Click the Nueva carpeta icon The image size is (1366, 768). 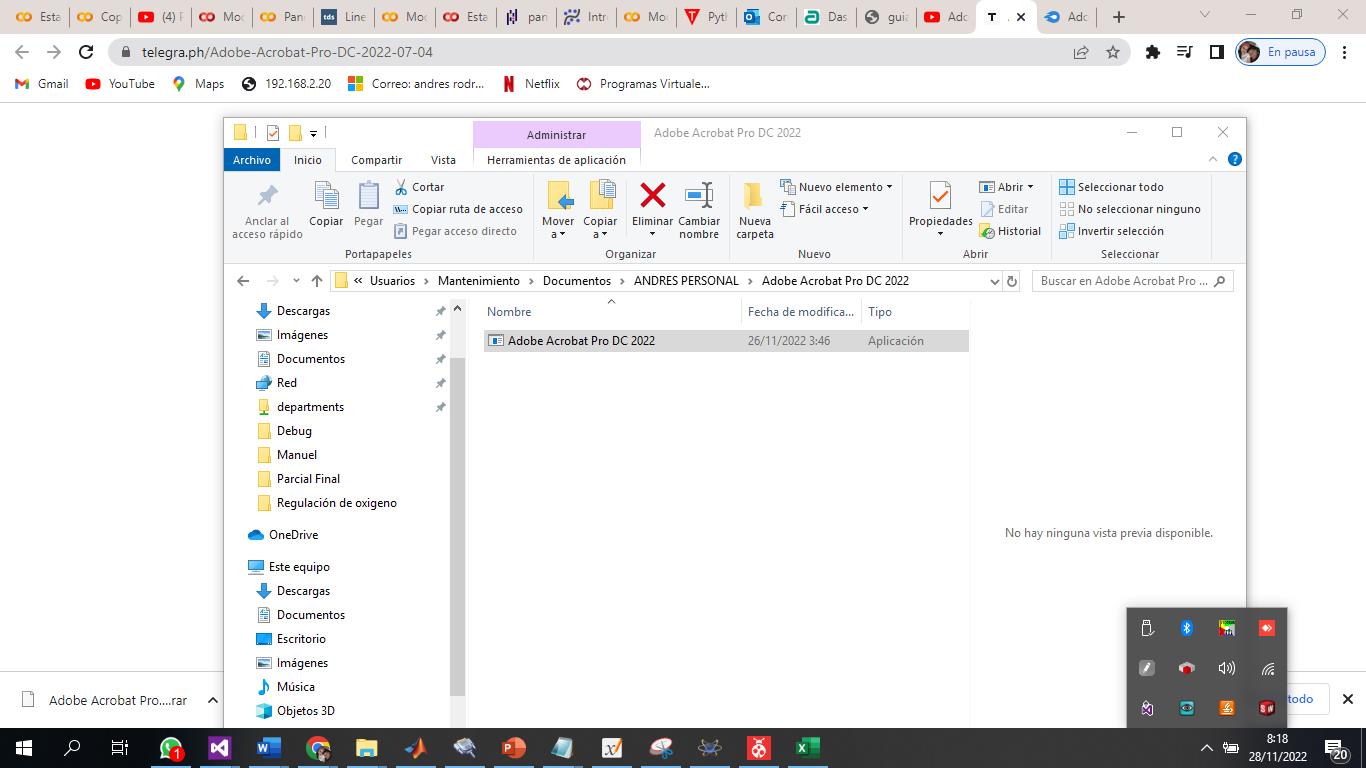[x=754, y=195]
